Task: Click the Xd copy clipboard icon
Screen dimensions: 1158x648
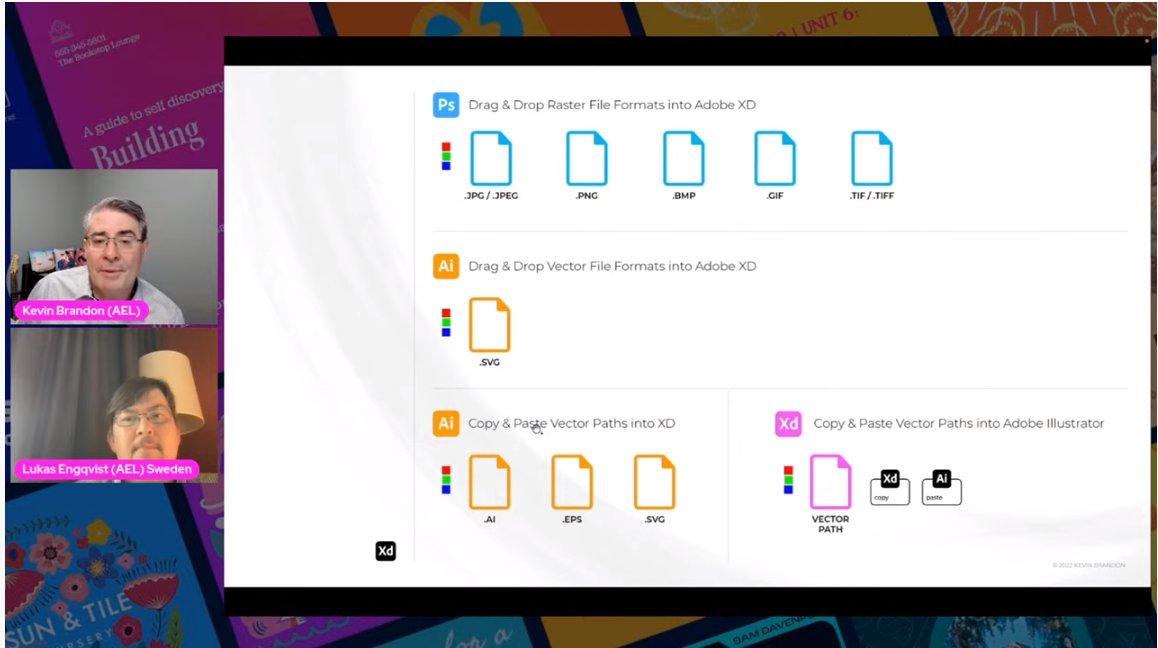Action: click(890, 487)
